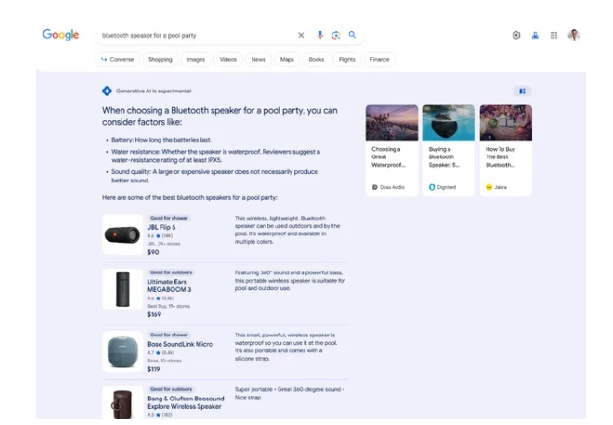613x425 pixels.
Task: Open the Ultimate Ears MEGABOOM 3 title
Action: tap(169, 286)
